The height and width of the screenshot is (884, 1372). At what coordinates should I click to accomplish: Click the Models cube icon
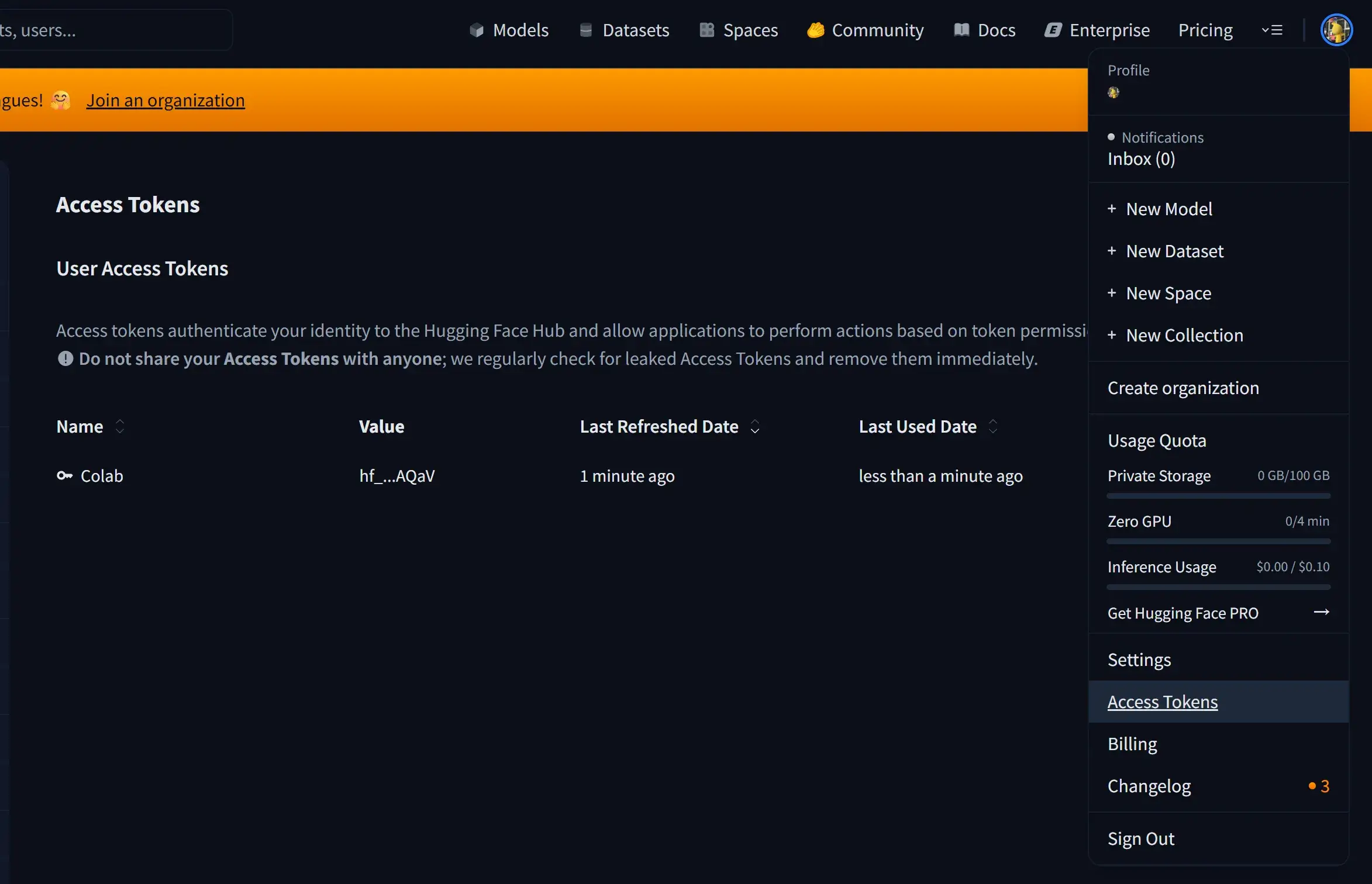pyautogui.click(x=476, y=30)
